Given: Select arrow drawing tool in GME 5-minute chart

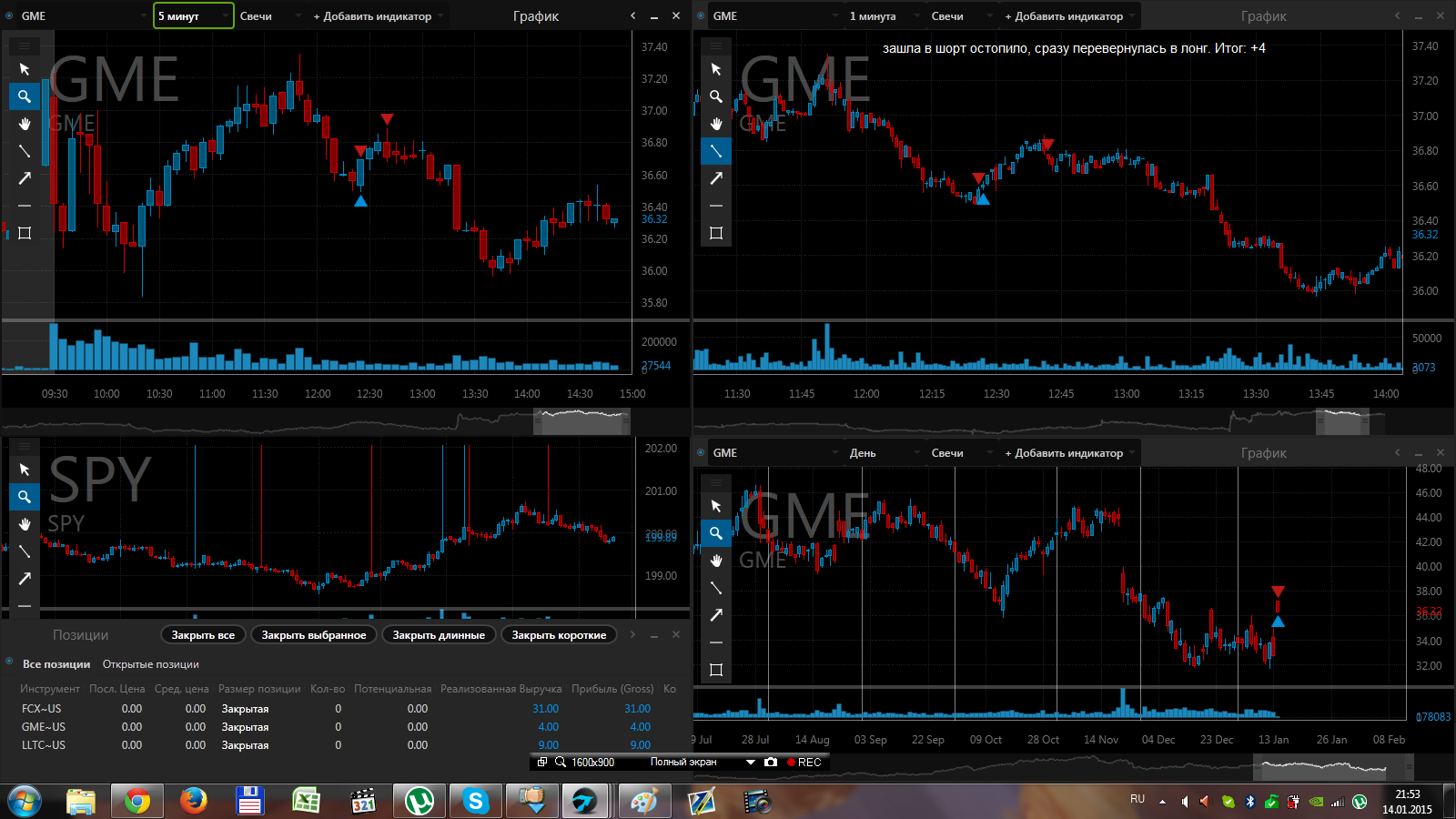Looking at the screenshot, I should (25, 178).
